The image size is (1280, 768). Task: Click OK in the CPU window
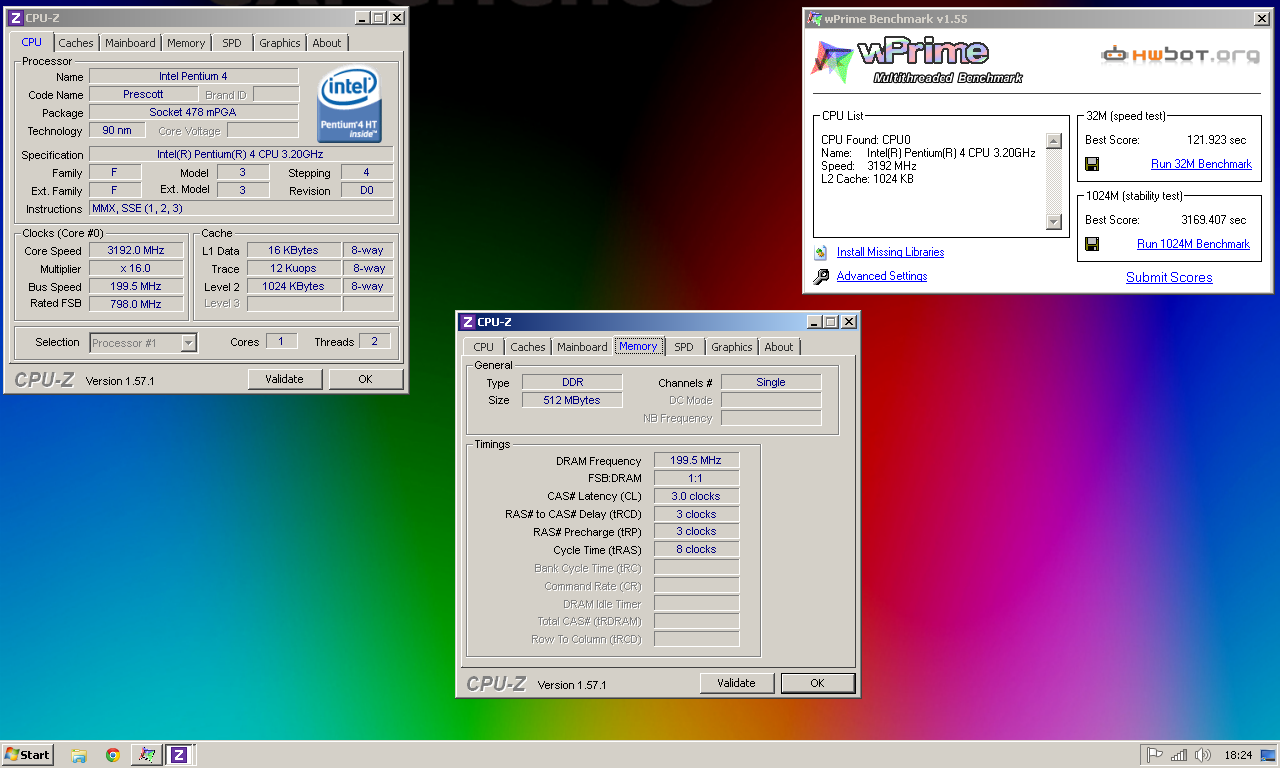pyautogui.click(x=365, y=379)
